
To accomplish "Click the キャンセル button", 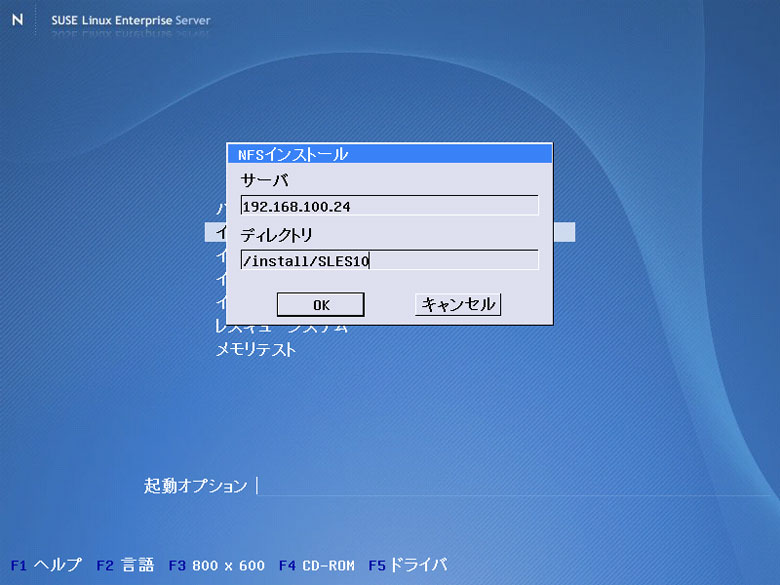I will click(458, 304).
